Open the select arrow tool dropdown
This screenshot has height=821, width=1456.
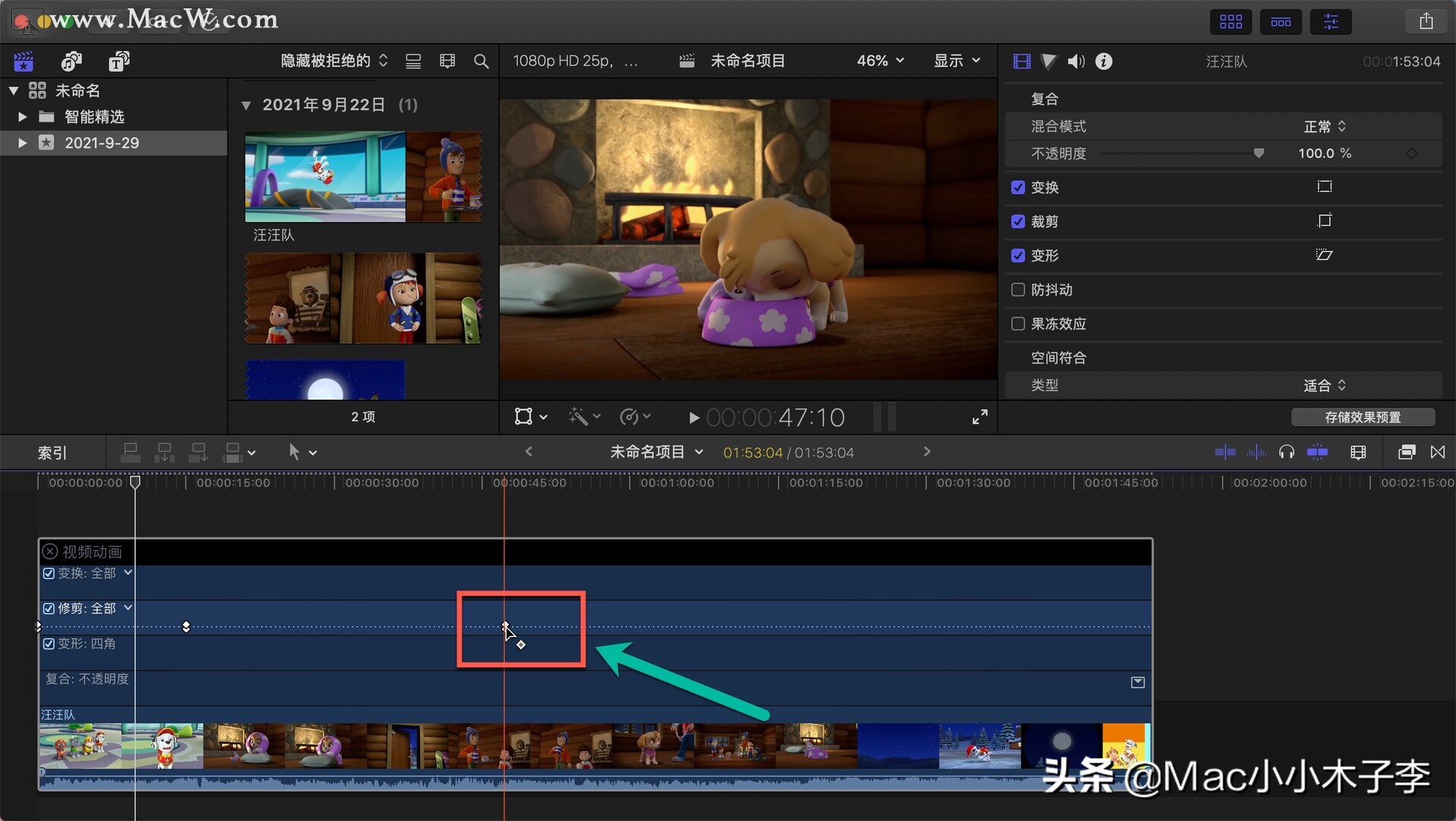(x=303, y=453)
